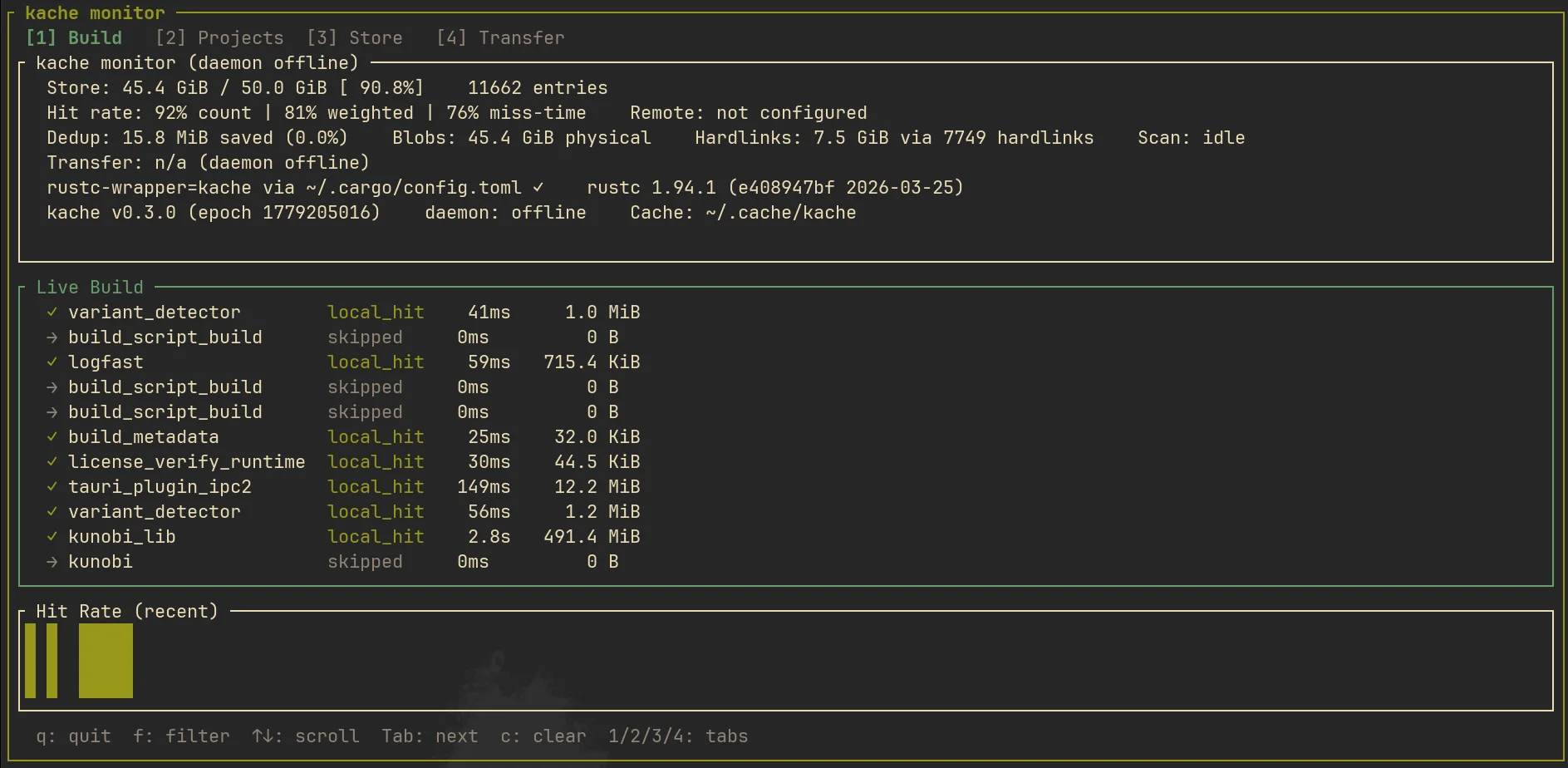Click the 'rustc 1.94.1' version text
1568x768 pixels.
pos(651,188)
